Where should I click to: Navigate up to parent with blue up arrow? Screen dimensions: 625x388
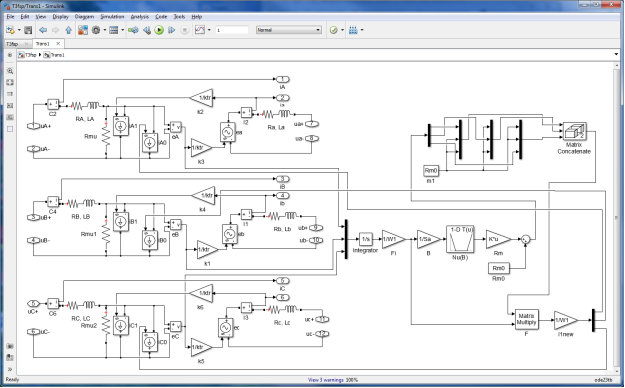[69, 30]
